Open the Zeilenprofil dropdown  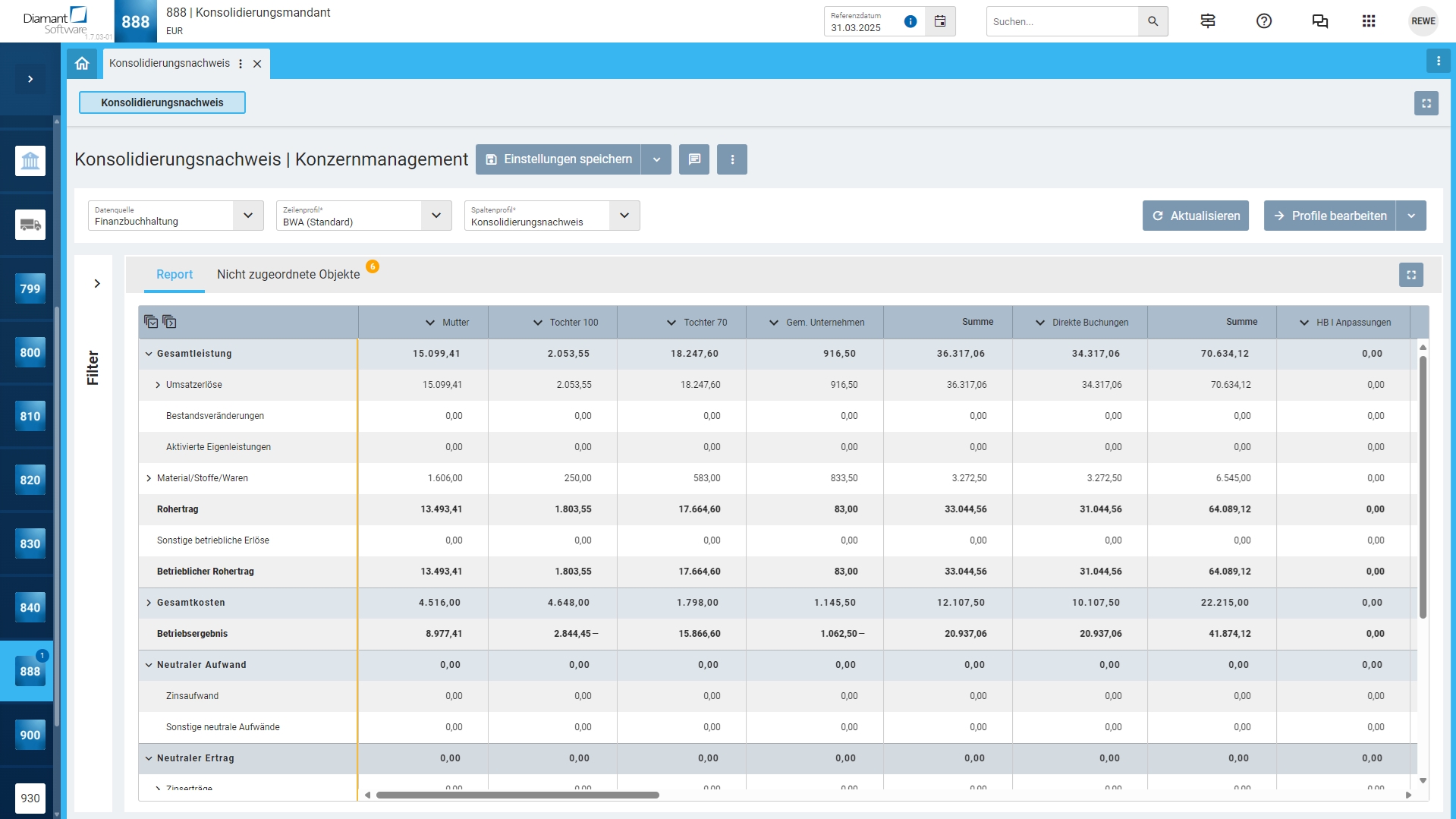point(436,216)
